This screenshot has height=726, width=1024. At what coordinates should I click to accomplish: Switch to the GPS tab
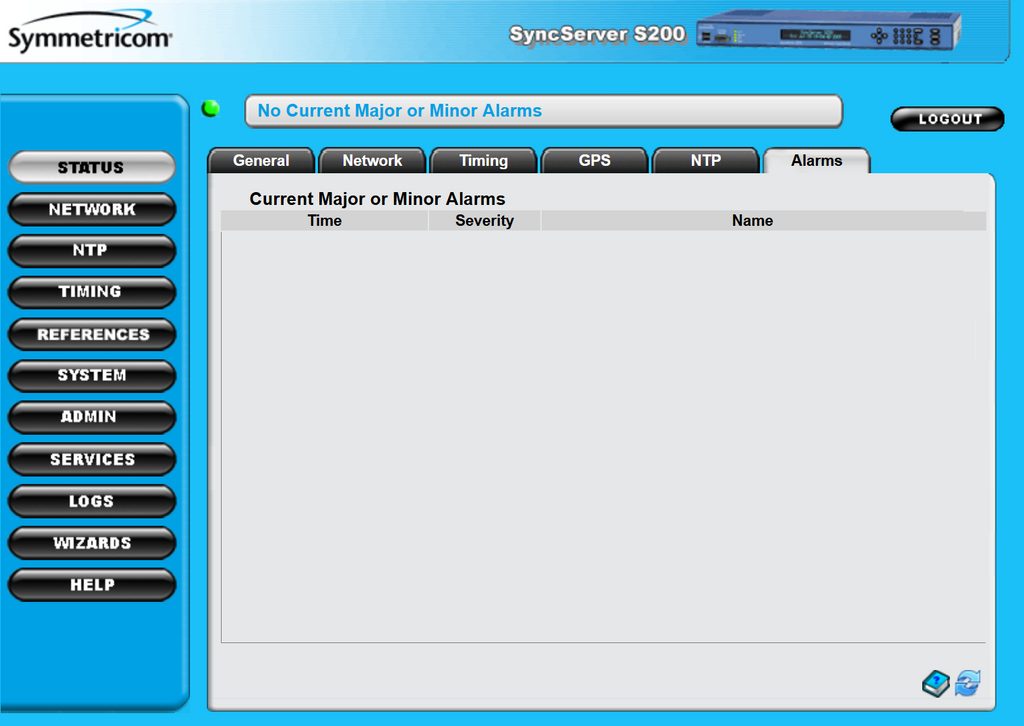coord(594,161)
